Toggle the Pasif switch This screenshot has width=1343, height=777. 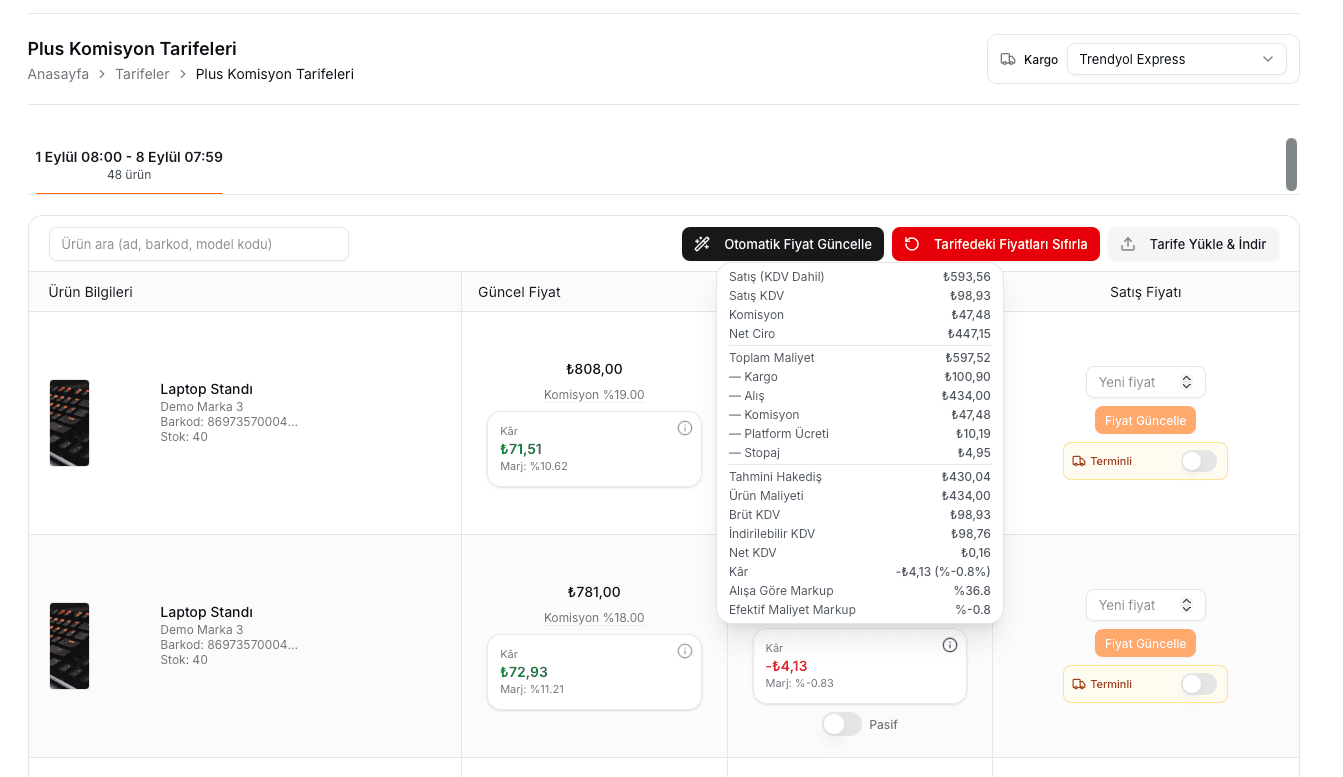click(842, 724)
